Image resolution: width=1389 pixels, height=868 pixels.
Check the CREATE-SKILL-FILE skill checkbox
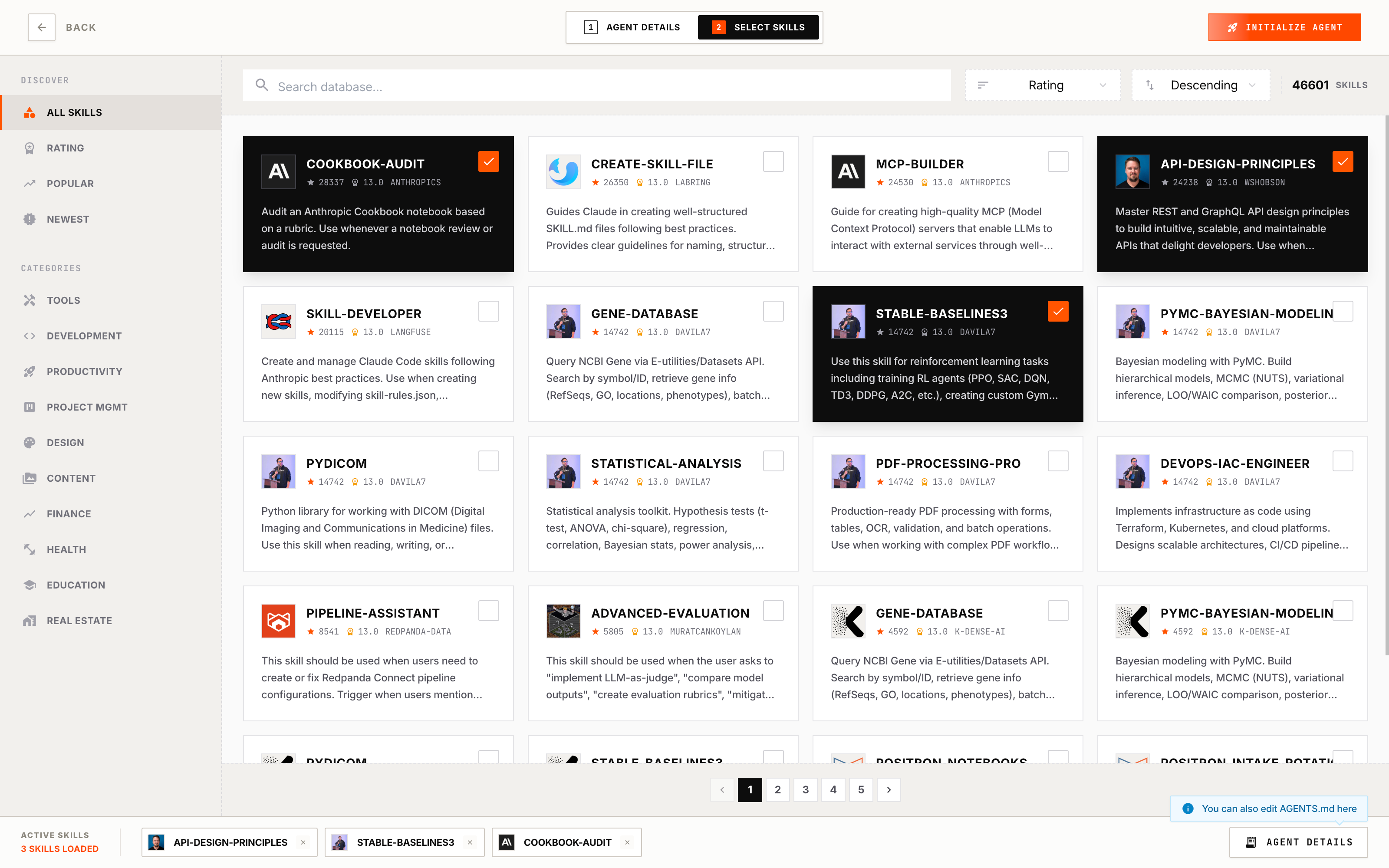point(773,162)
